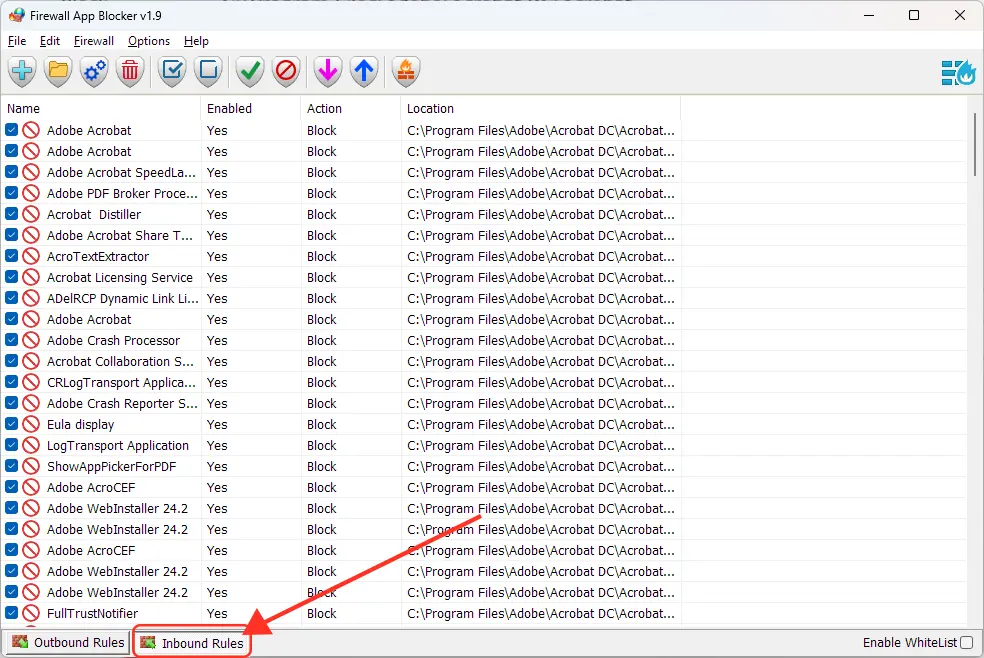Sort by the Enabled column header

click(x=251, y=109)
